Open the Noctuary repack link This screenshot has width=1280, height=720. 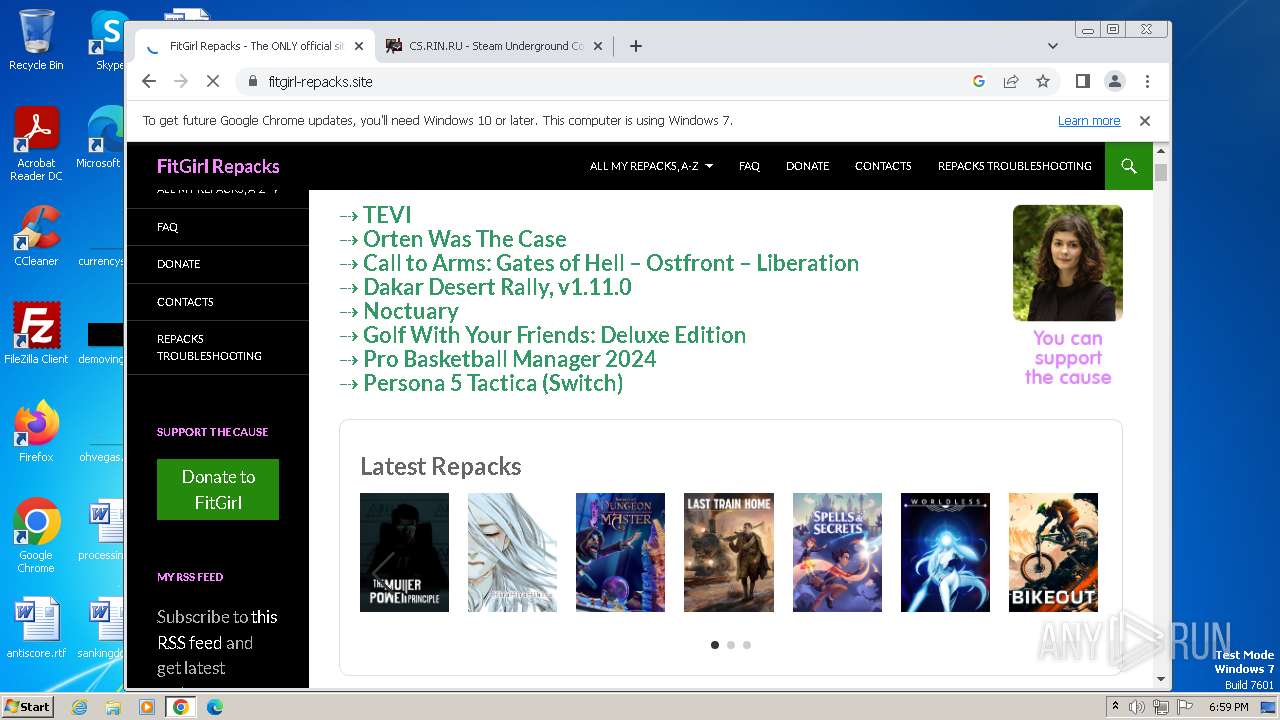point(411,311)
